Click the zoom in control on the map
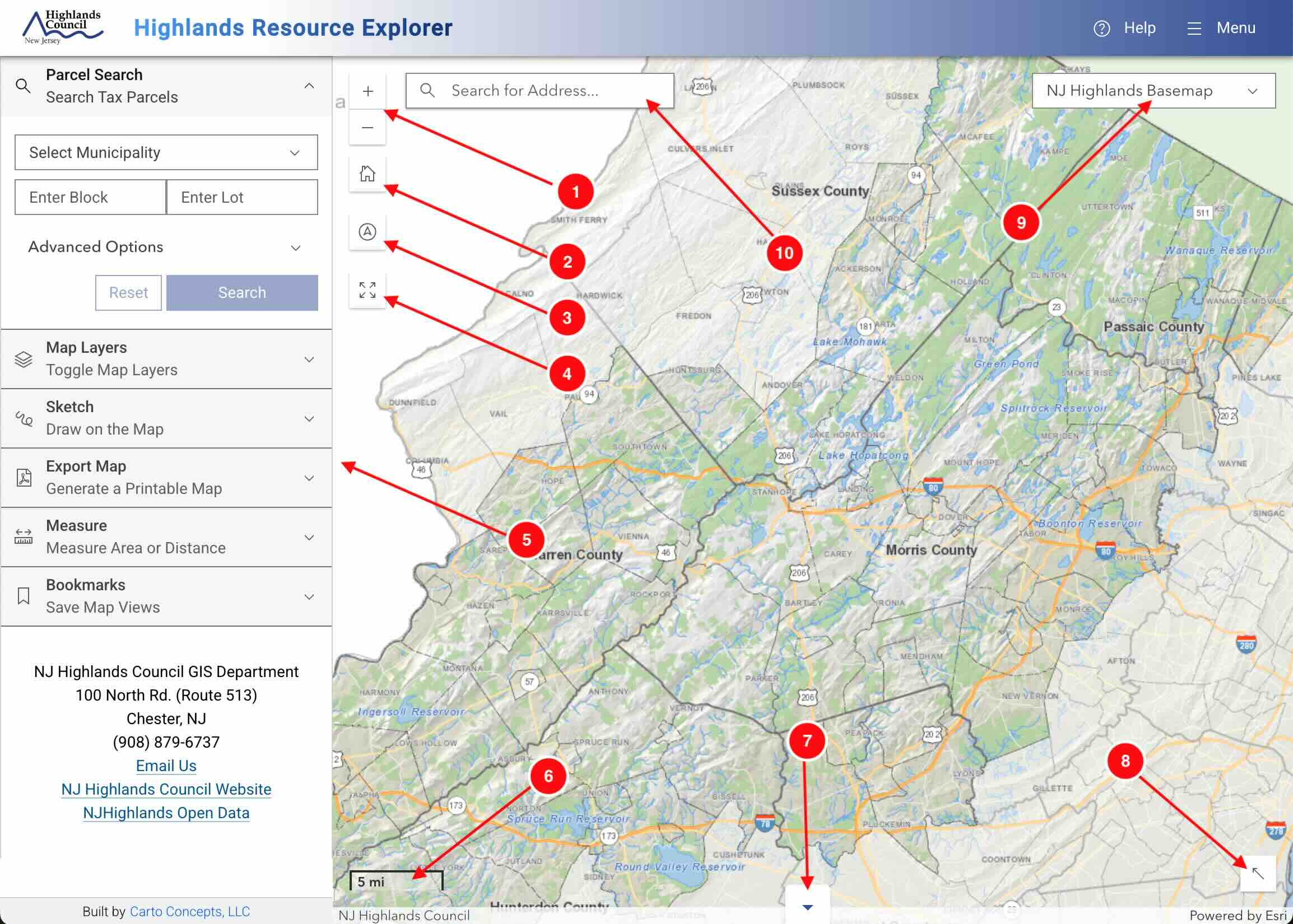Image resolution: width=1293 pixels, height=924 pixels. [x=368, y=91]
